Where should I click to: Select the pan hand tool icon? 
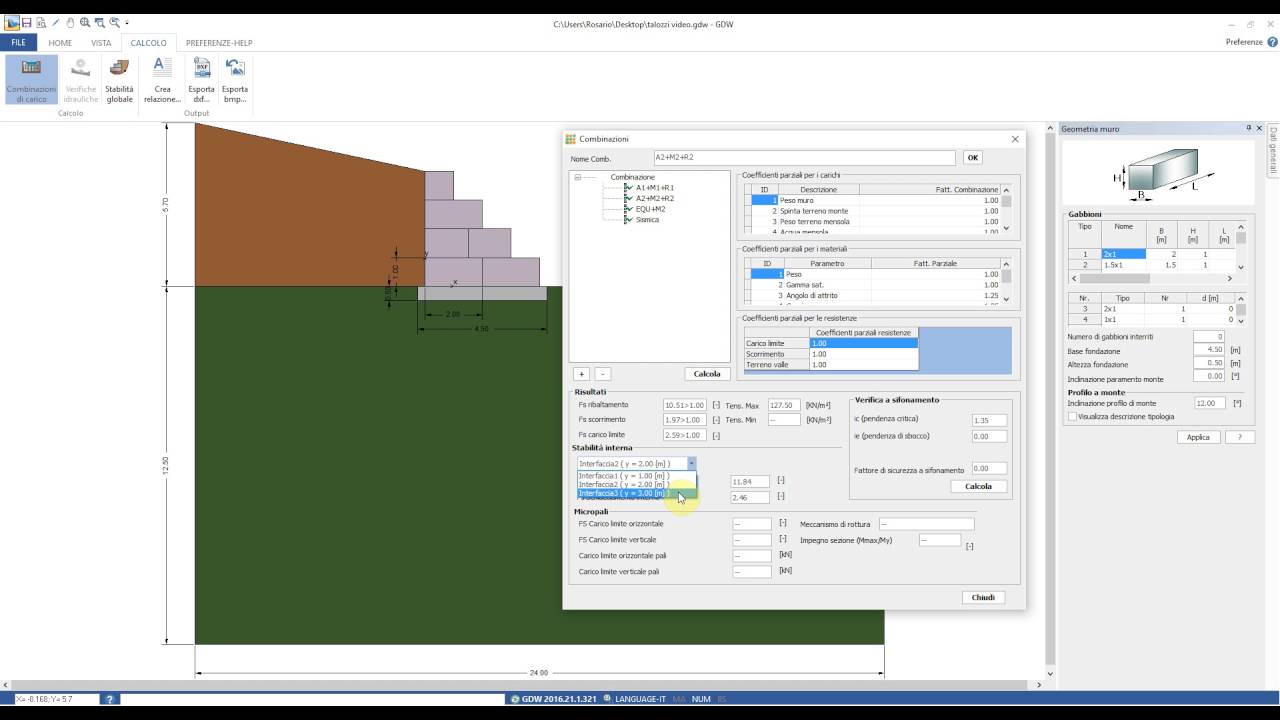click(x=71, y=22)
